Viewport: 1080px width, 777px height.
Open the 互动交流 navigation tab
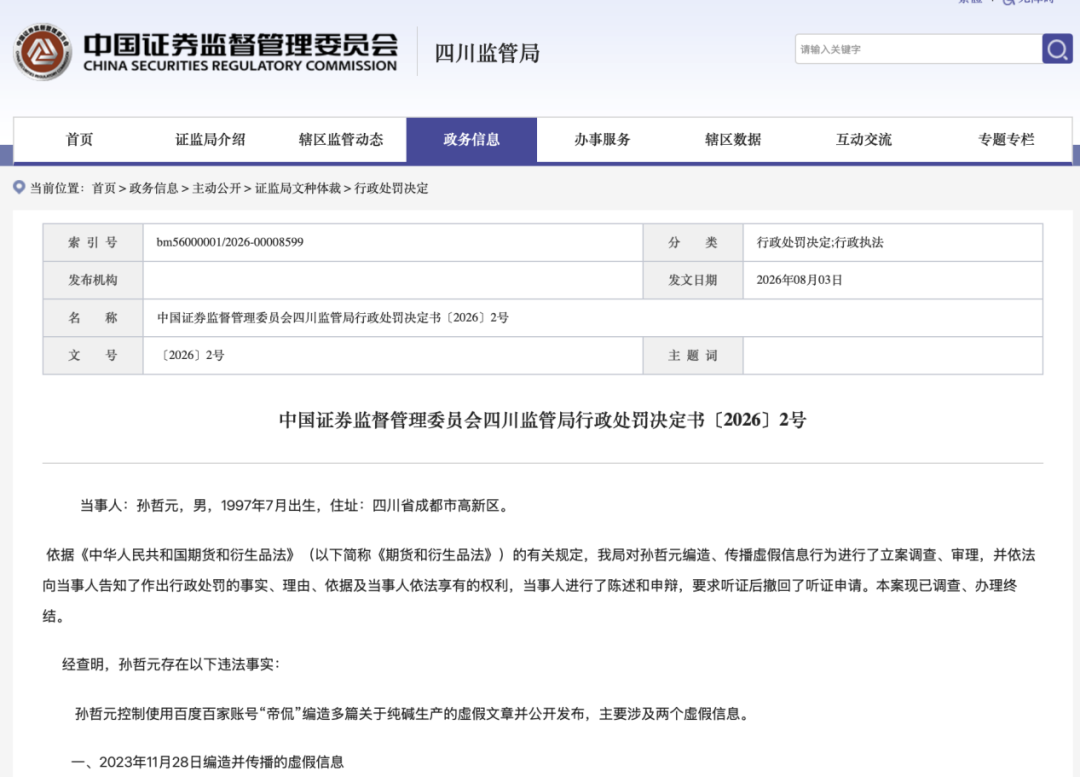pyautogui.click(x=864, y=140)
